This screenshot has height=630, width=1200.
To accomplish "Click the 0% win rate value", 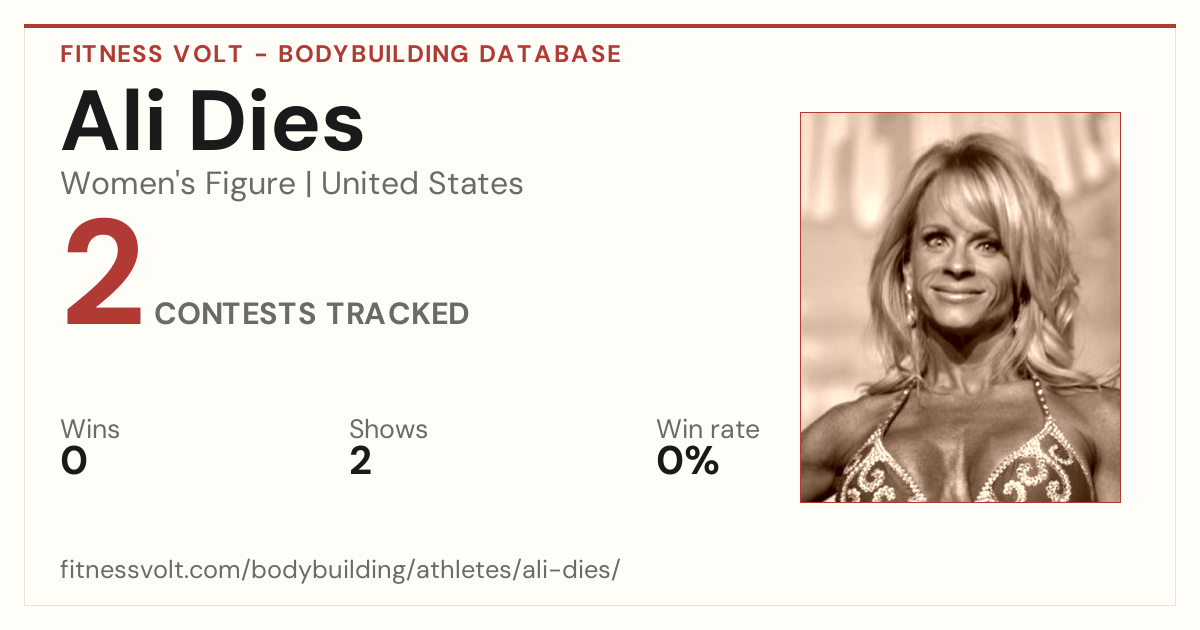I will (x=688, y=461).
